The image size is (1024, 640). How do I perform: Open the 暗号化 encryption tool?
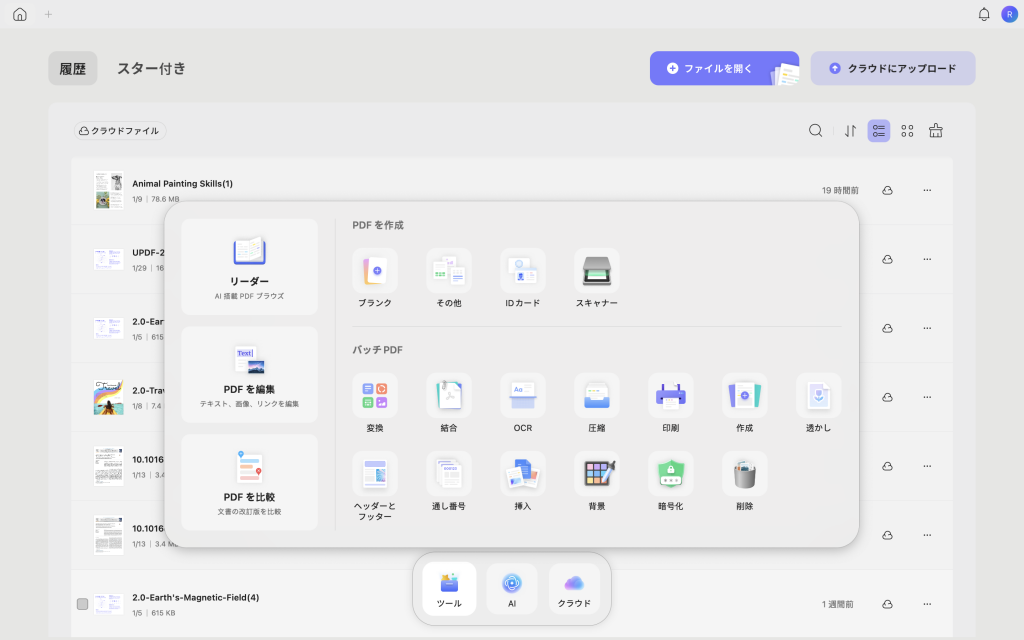coord(671,481)
